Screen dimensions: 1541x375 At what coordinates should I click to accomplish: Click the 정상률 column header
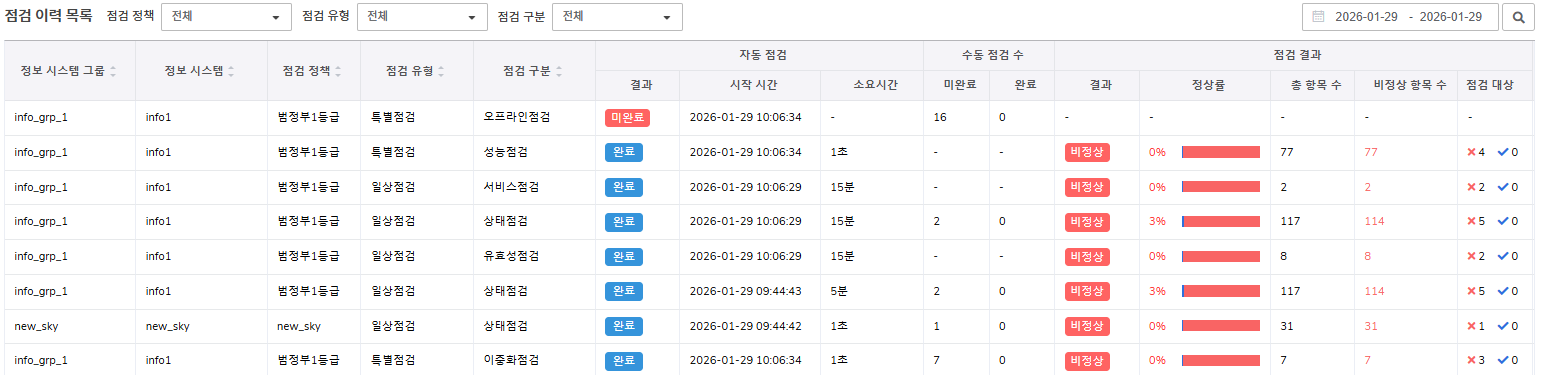pyautogui.click(x=1205, y=85)
